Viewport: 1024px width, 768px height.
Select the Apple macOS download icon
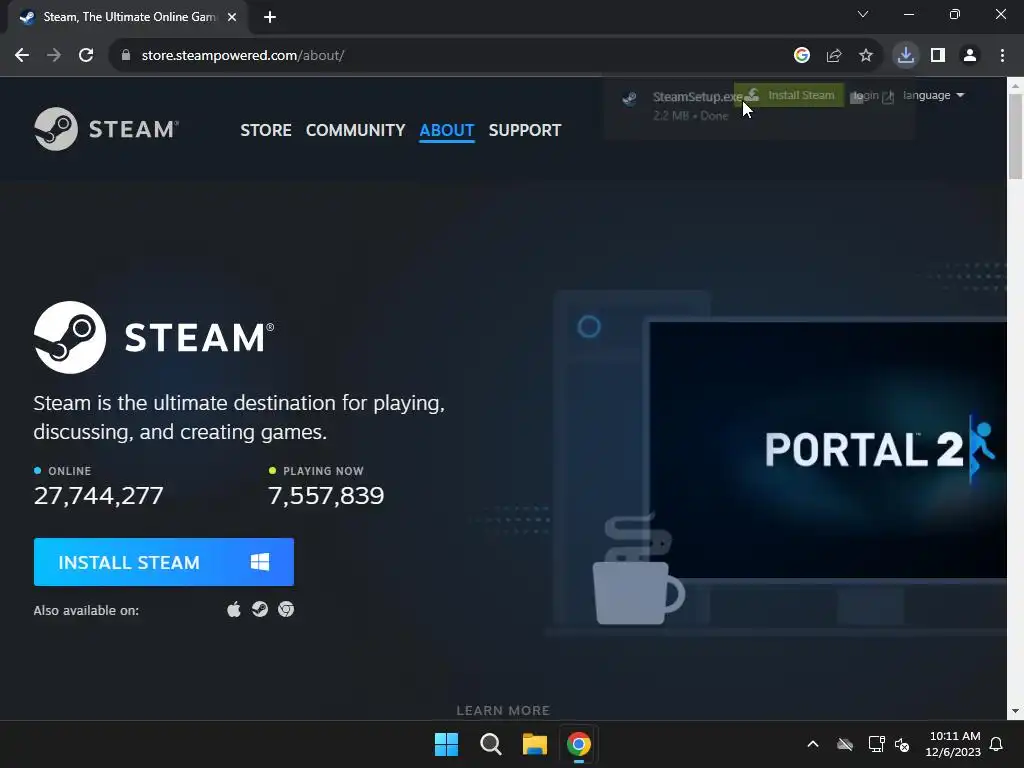pos(233,610)
